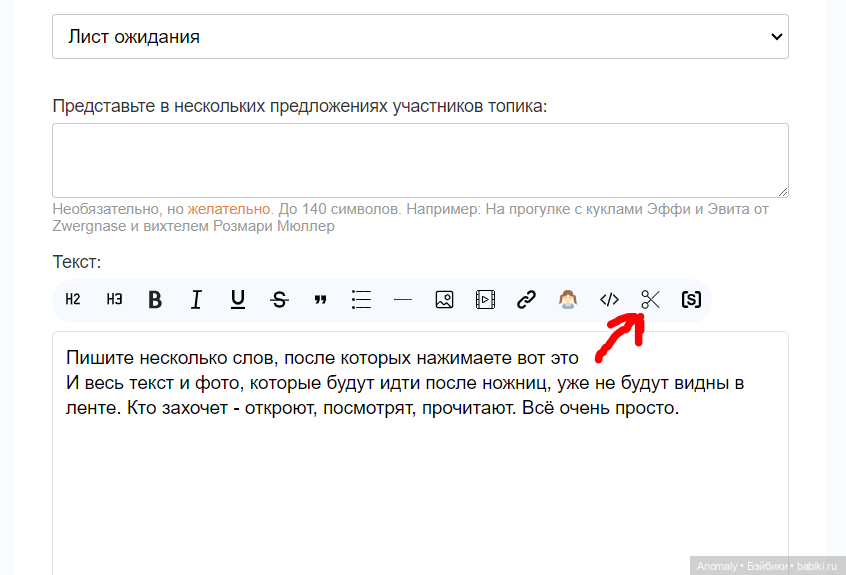Toggle italic text formatting
This screenshot has width=846, height=575.
pos(196,299)
